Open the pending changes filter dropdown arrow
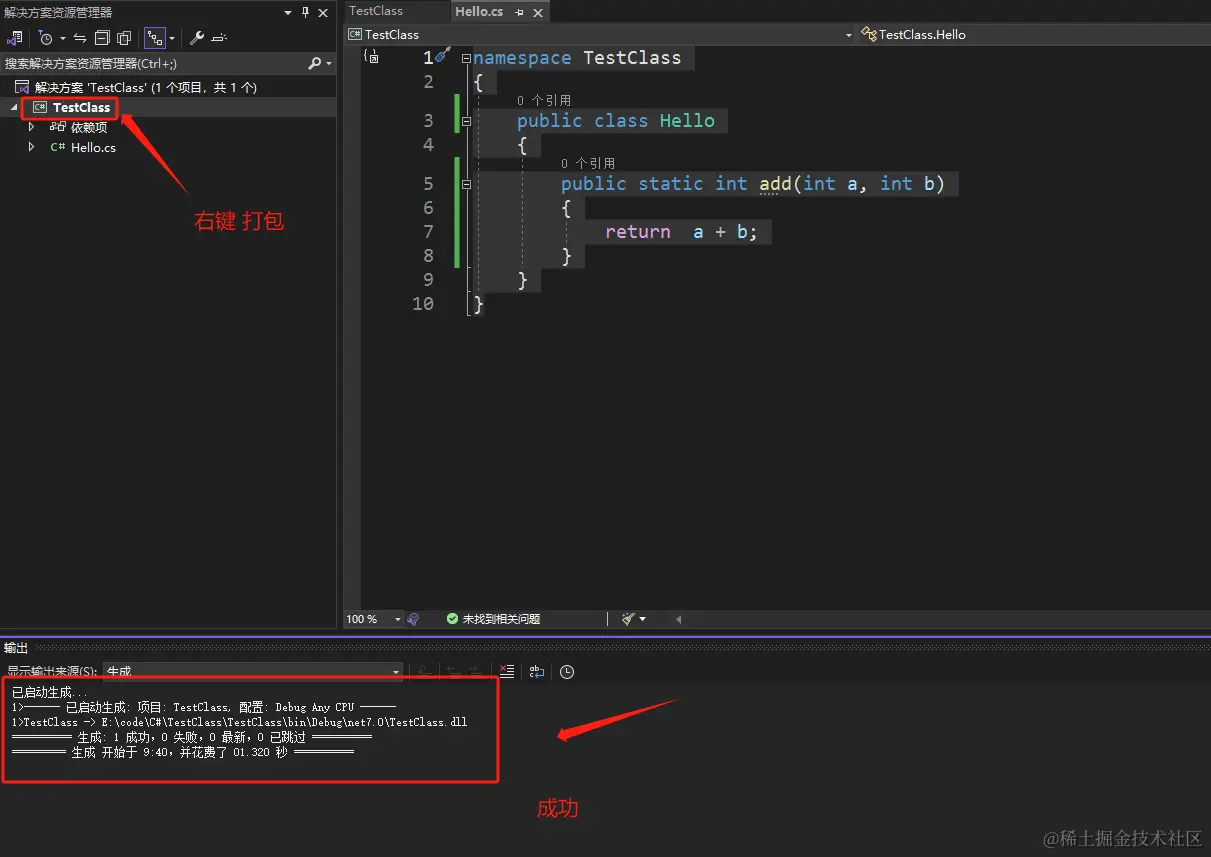 pos(62,38)
